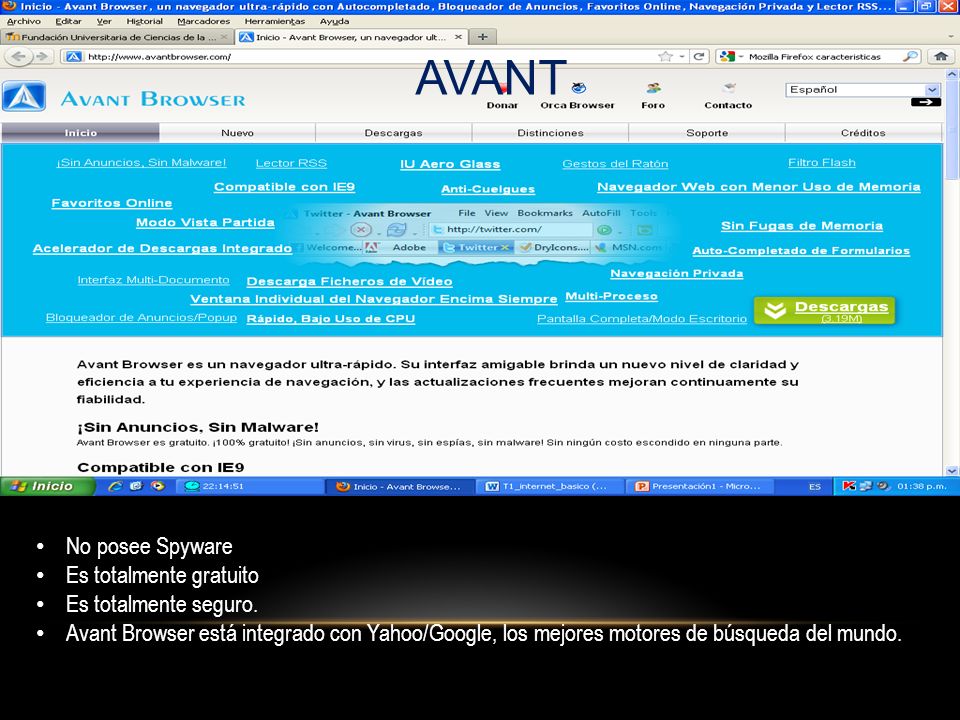Follow the Gestos del Ratón link
960x720 pixels.
click(615, 164)
